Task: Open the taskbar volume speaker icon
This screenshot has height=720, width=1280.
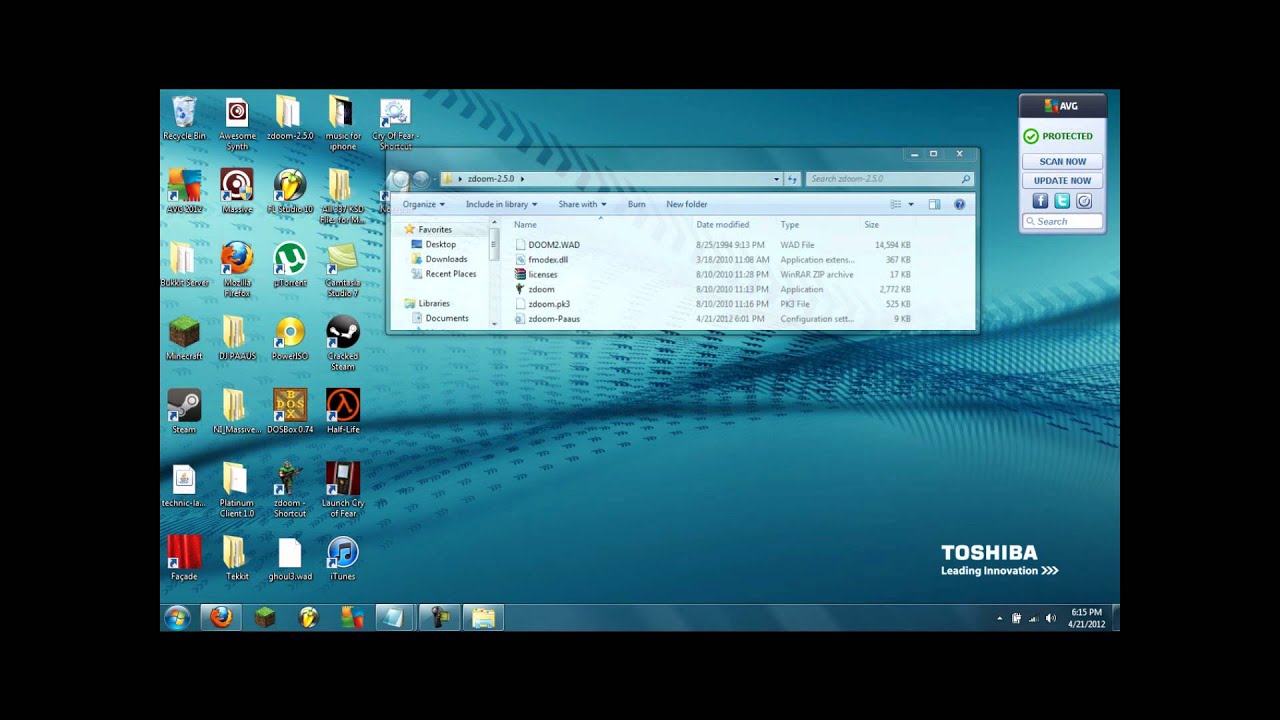Action: pos(1050,618)
